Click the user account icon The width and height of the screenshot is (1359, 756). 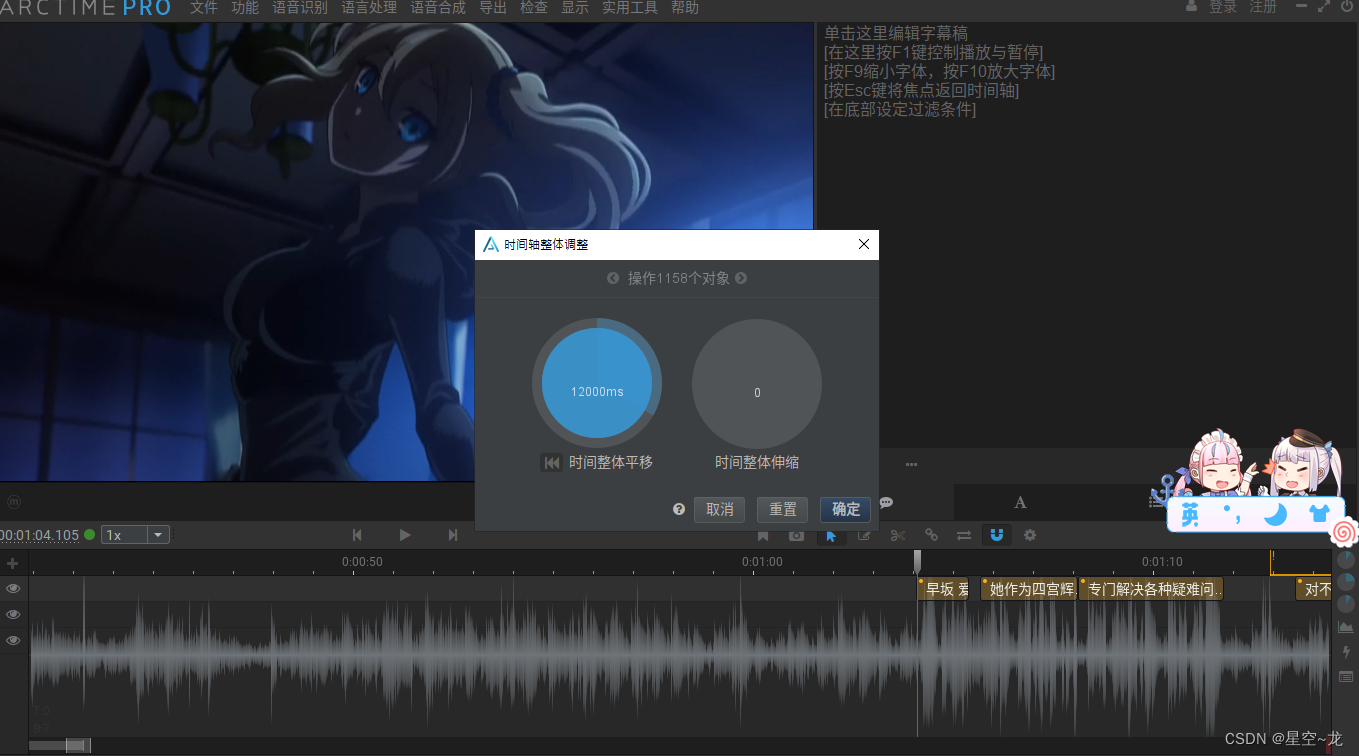pyautogui.click(x=1191, y=6)
